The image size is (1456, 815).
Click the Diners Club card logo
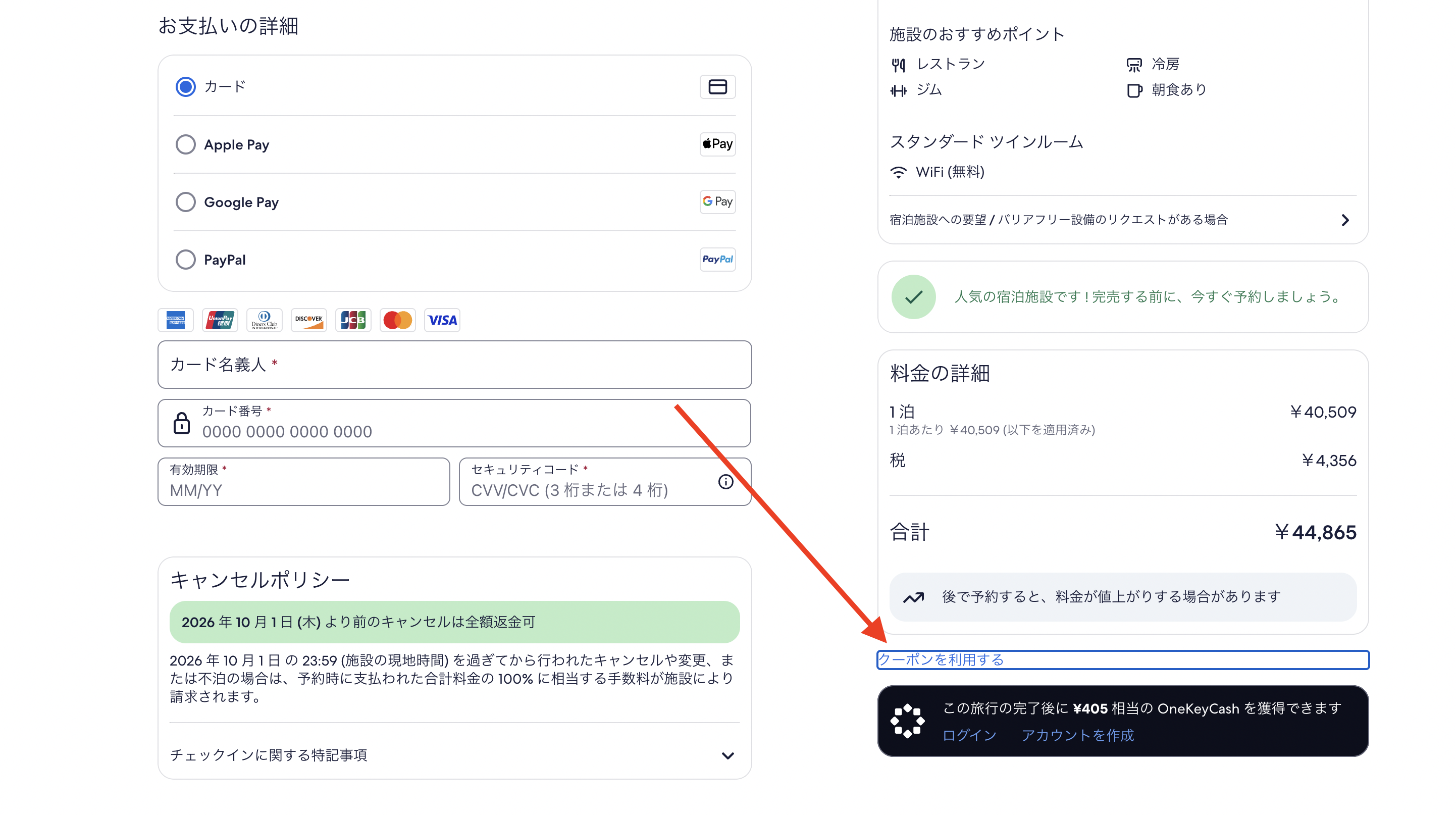(x=264, y=321)
